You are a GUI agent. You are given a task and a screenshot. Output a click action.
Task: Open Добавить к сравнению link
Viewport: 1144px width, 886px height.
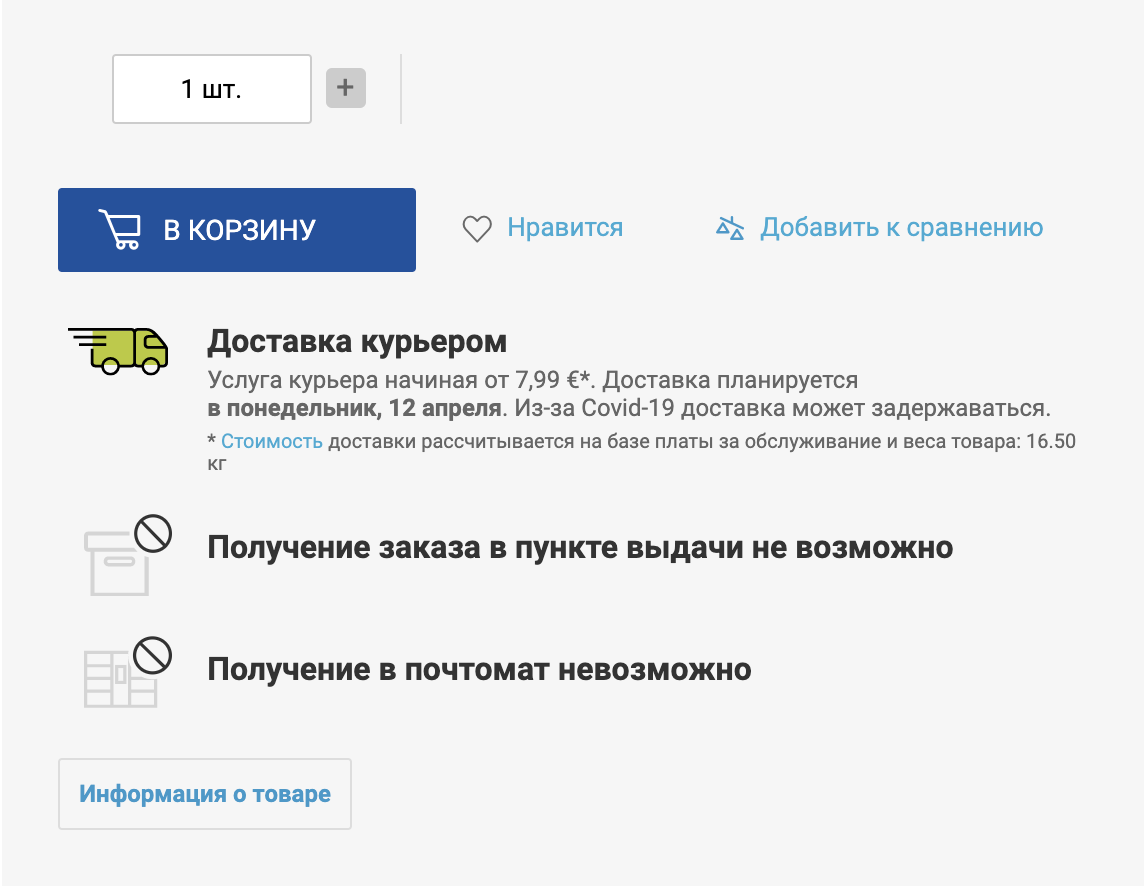902,227
